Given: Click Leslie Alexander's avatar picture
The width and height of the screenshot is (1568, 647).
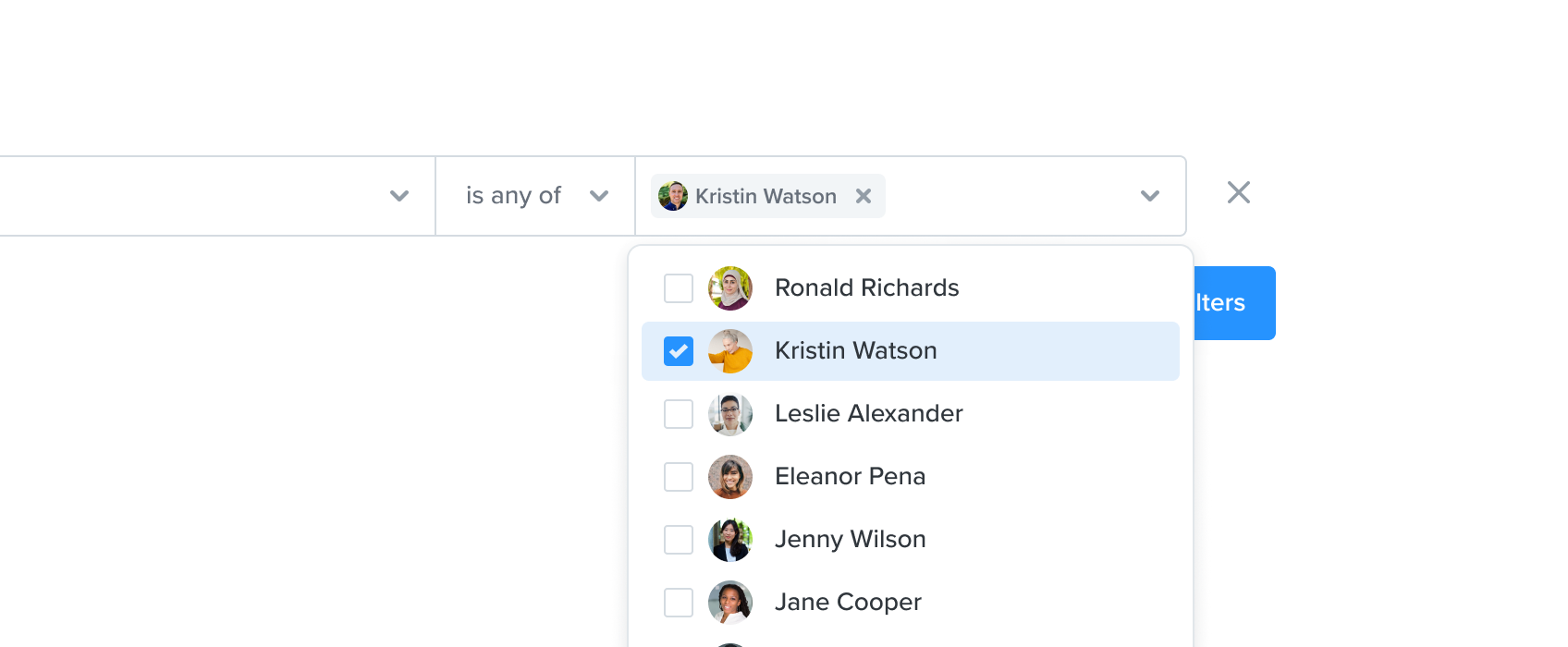Looking at the screenshot, I should [x=730, y=414].
